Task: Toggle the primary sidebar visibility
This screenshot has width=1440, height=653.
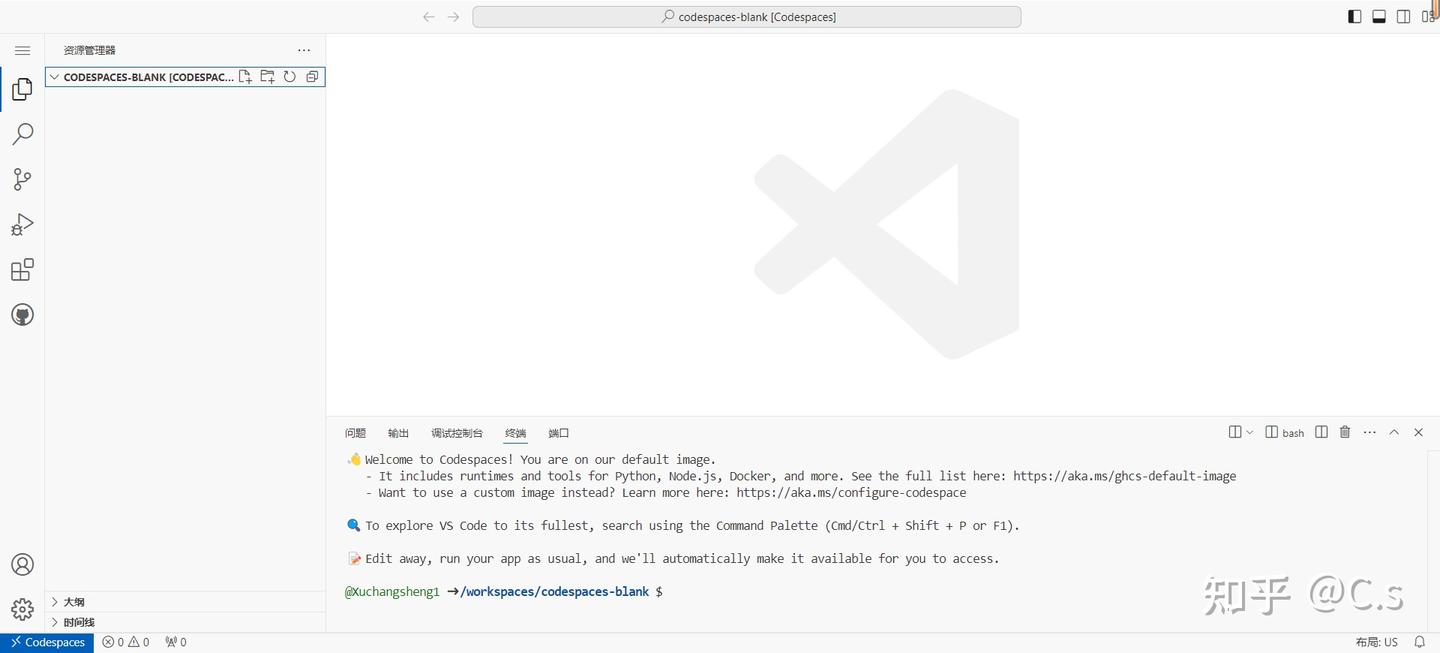Action: 1353,16
